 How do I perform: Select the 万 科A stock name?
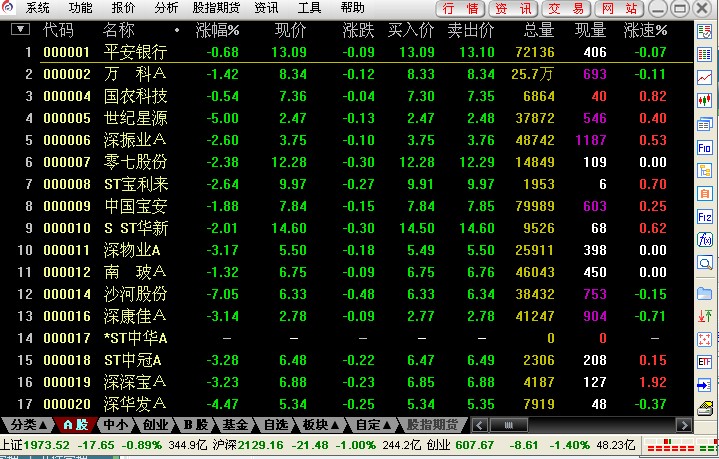pos(135,74)
